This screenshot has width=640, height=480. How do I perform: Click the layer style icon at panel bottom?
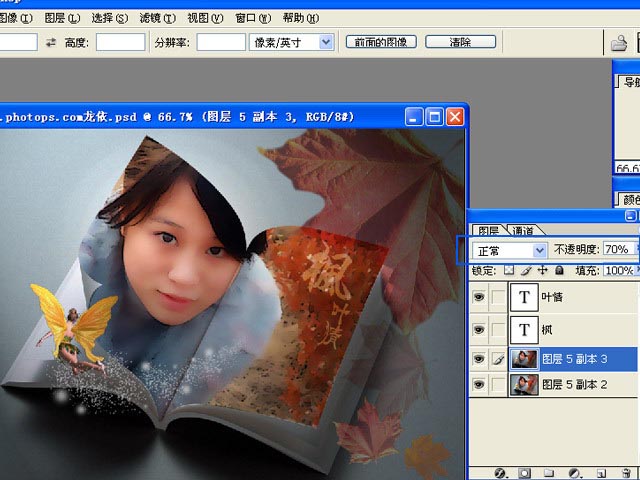pyautogui.click(x=500, y=472)
